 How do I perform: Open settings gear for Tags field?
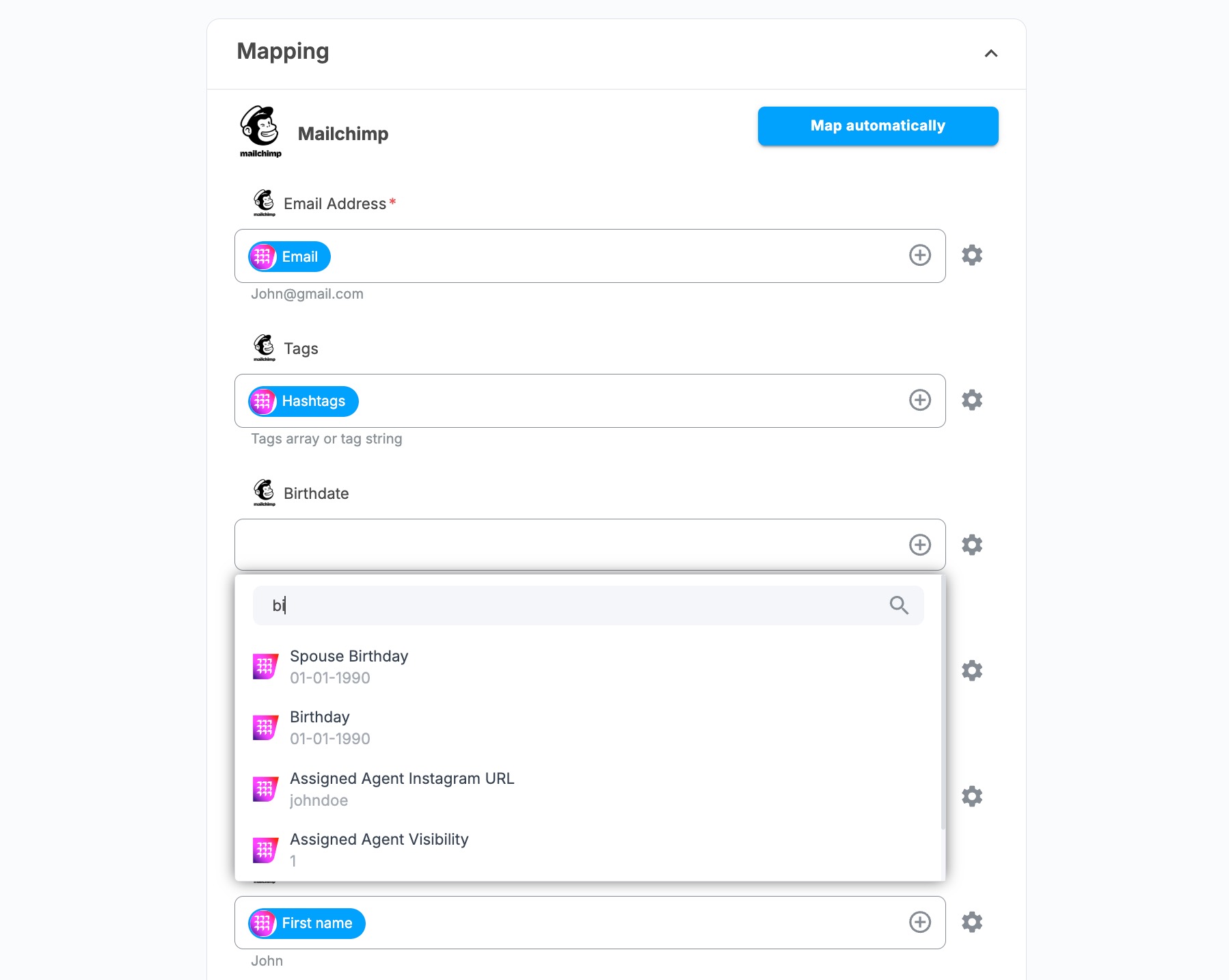coord(971,400)
